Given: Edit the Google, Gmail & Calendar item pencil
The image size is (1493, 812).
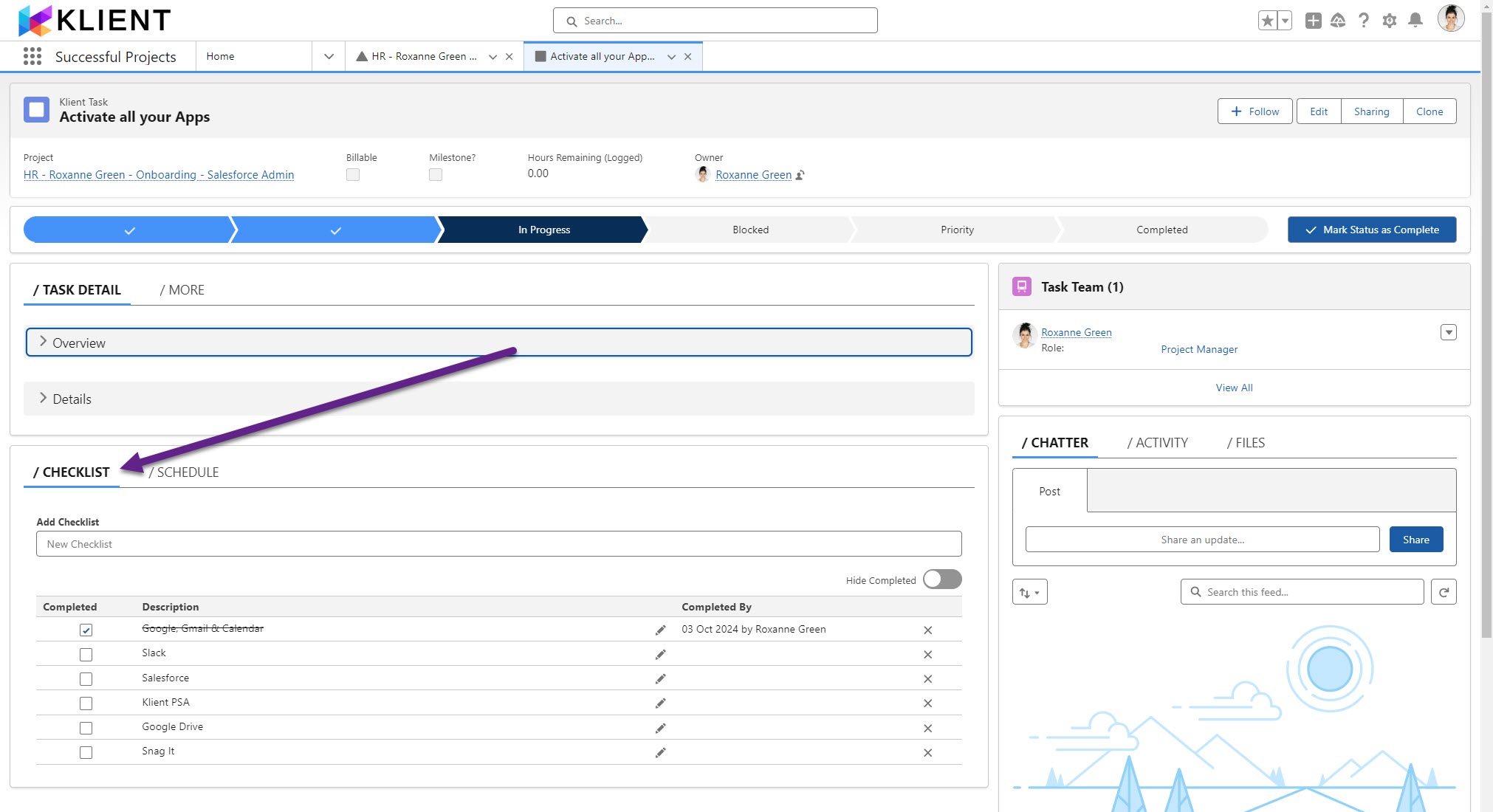Looking at the screenshot, I should pyautogui.click(x=660, y=630).
